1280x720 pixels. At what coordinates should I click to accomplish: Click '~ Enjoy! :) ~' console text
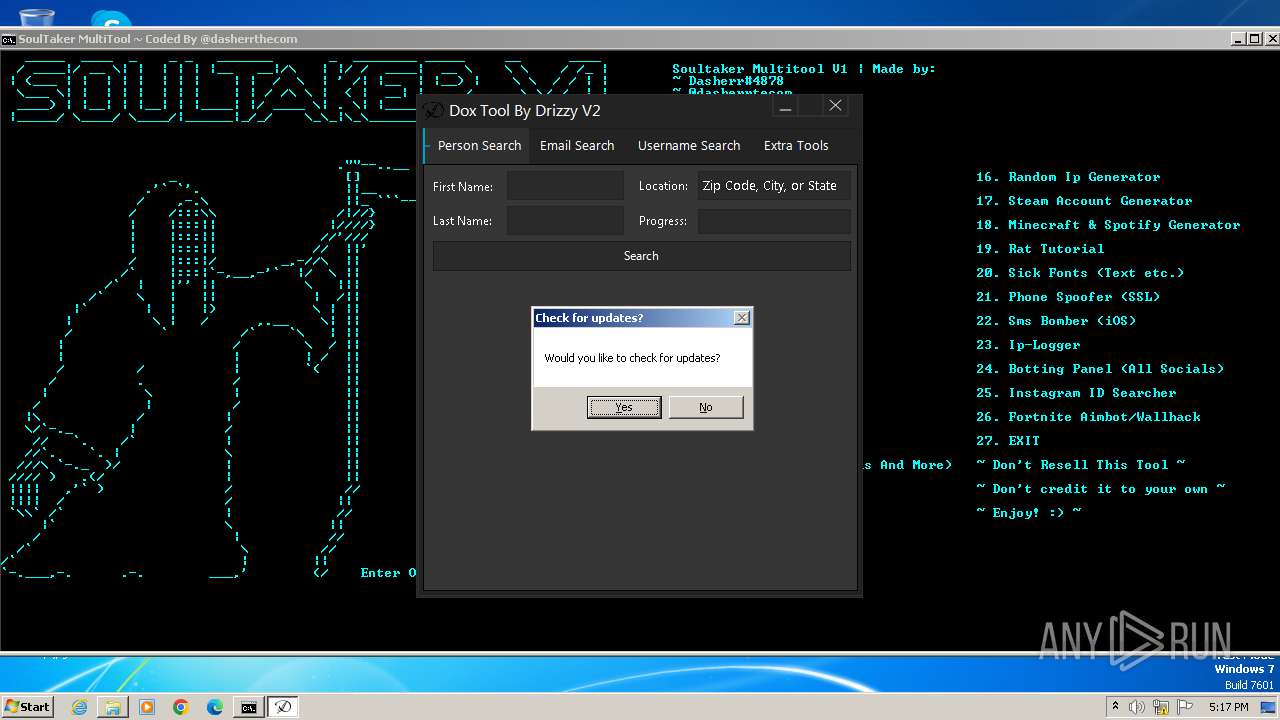point(1028,512)
